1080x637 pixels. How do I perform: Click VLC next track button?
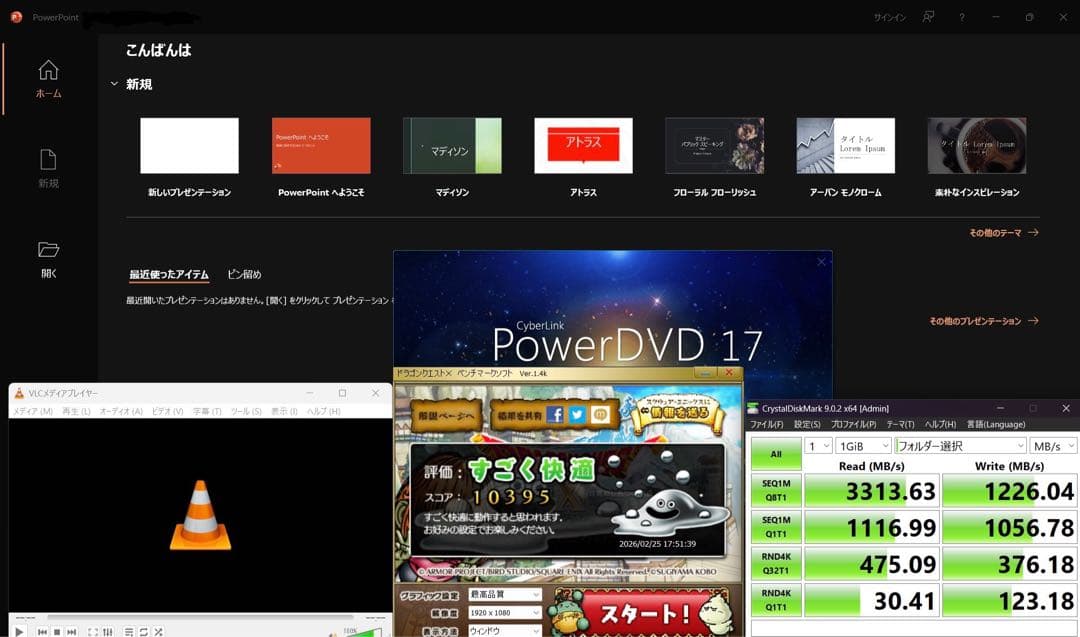(x=72, y=631)
